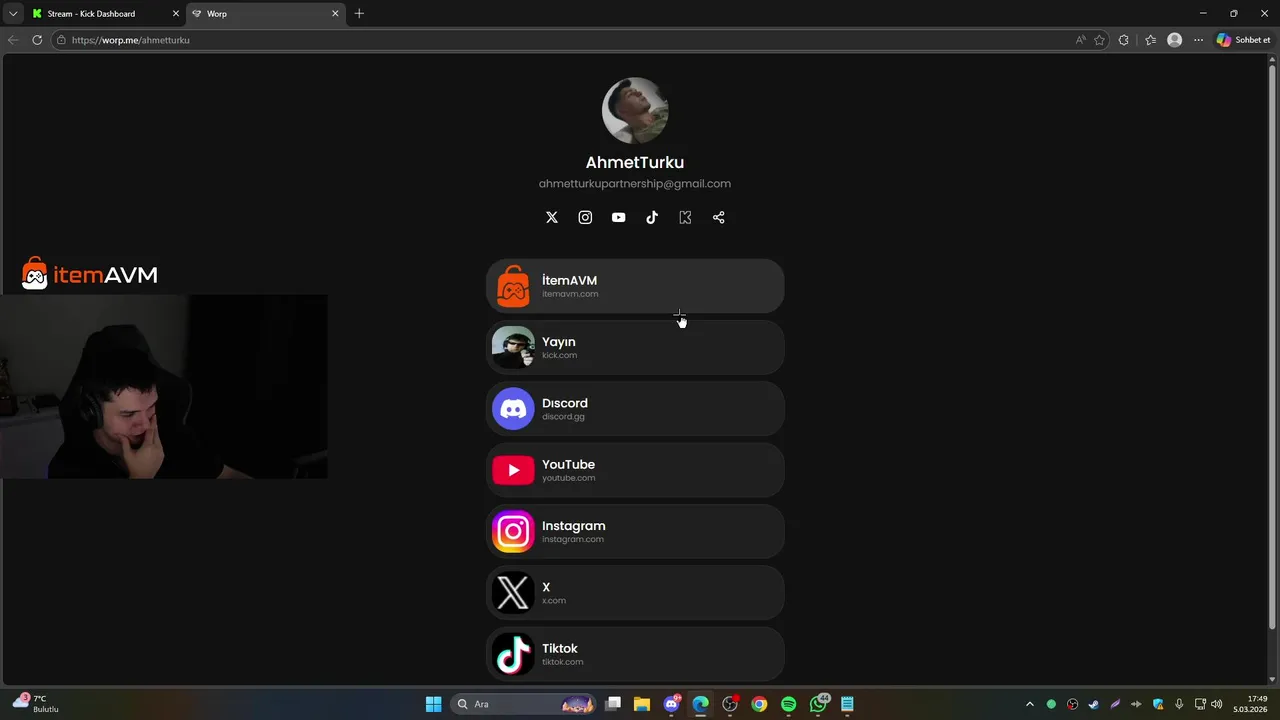Open Notepad from the taskbar
The image size is (1280, 720).
847,704
